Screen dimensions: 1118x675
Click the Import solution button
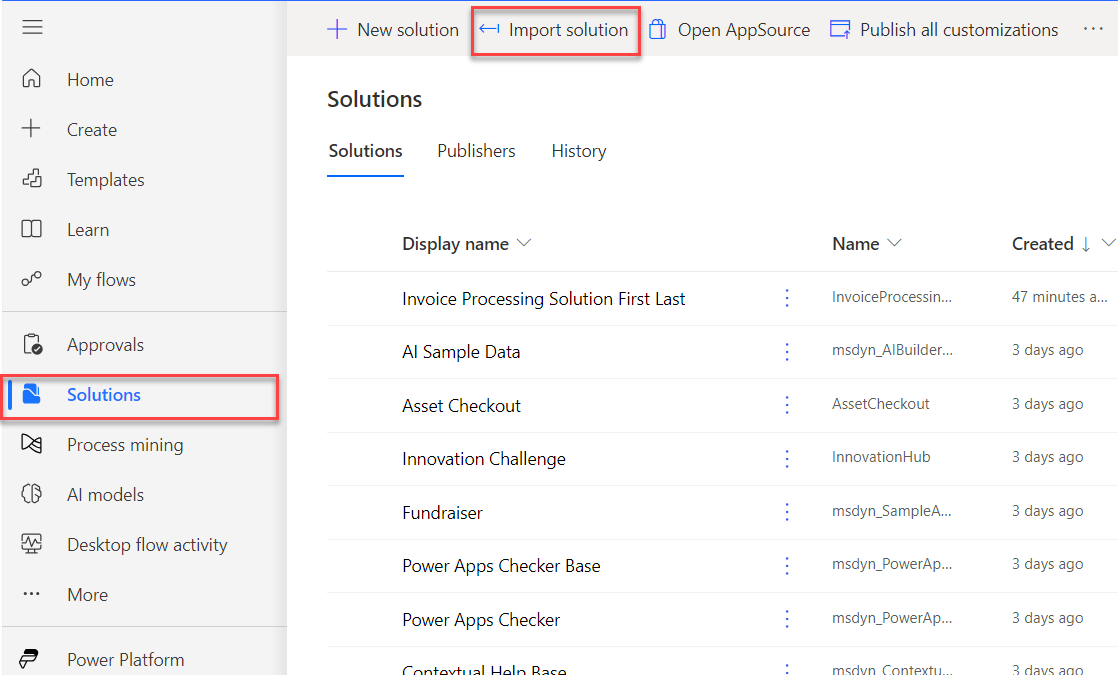coord(555,29)
